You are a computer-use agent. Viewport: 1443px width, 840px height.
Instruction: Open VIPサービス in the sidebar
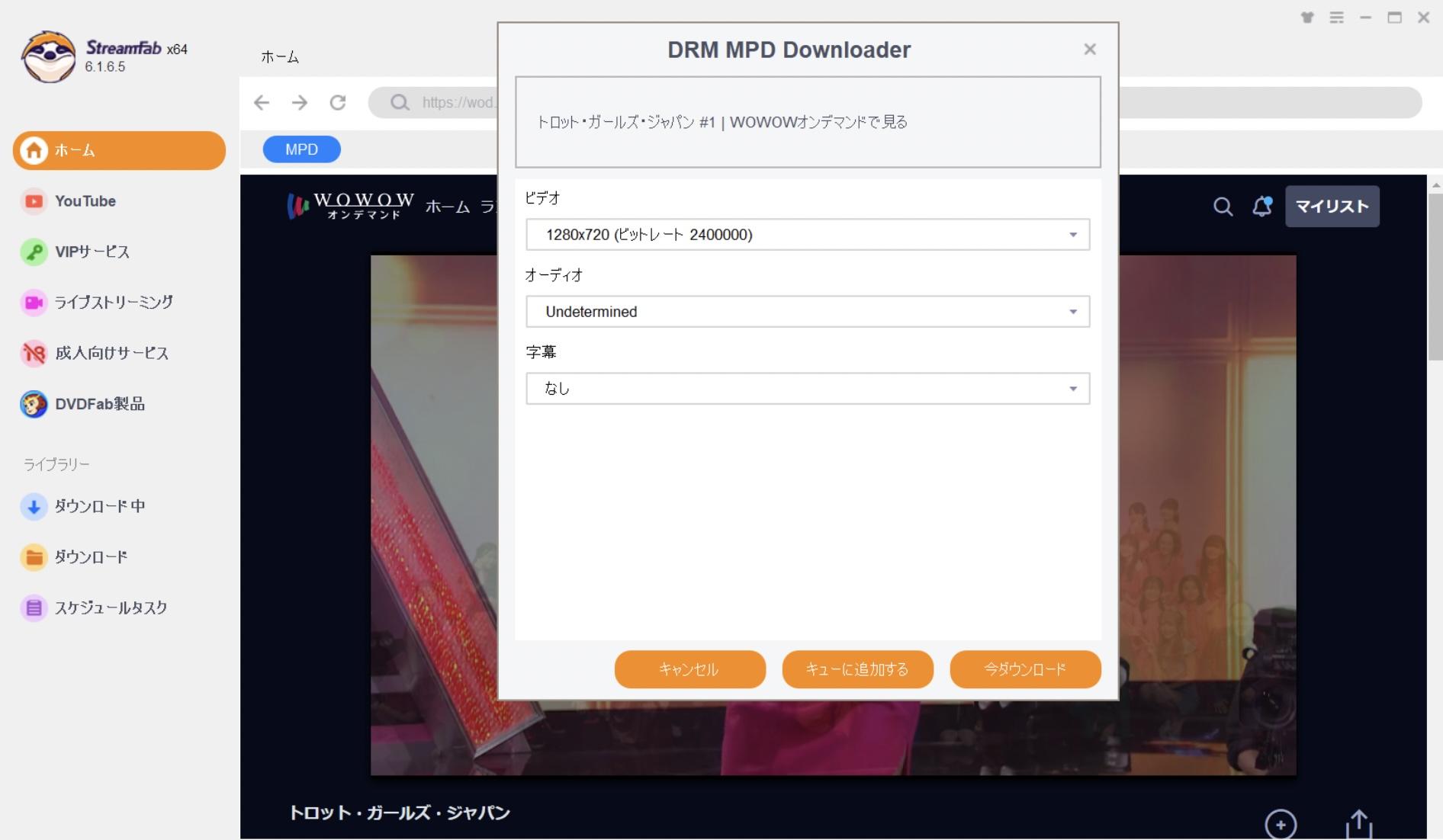tap(92, 252)
